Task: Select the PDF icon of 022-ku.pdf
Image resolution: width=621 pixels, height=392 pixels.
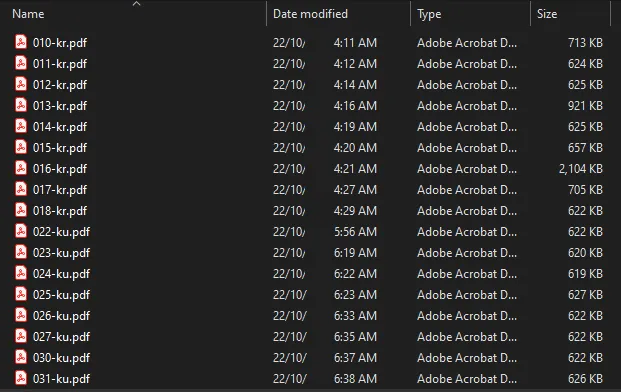Action: click(x=21, y=231)
